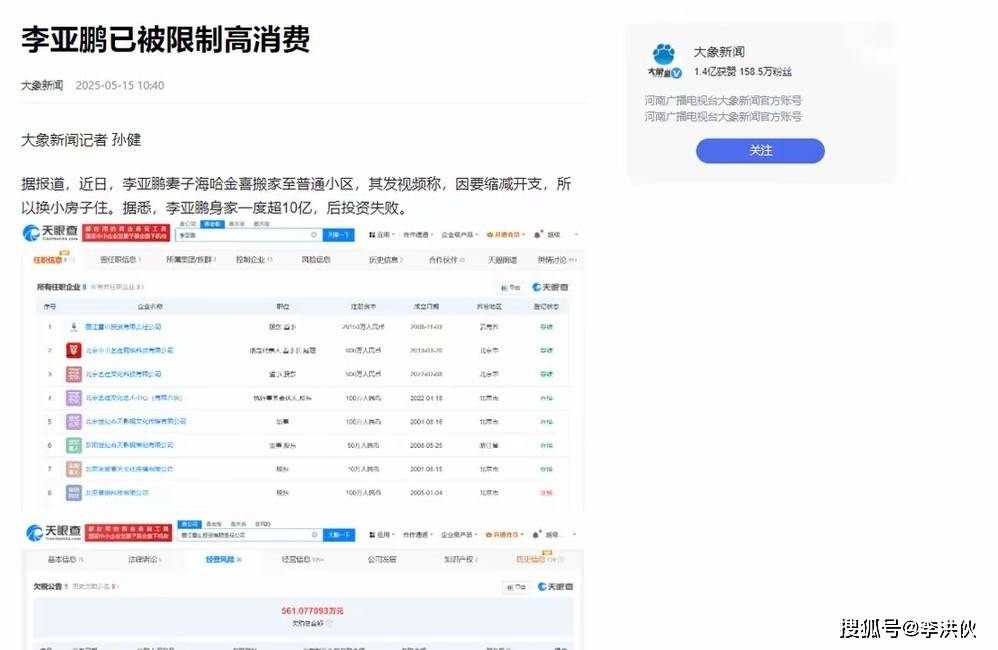998x650 pixels.
Task: Click the 天眼查 logo in the 任职信息 screenshot
Action: 50,233
